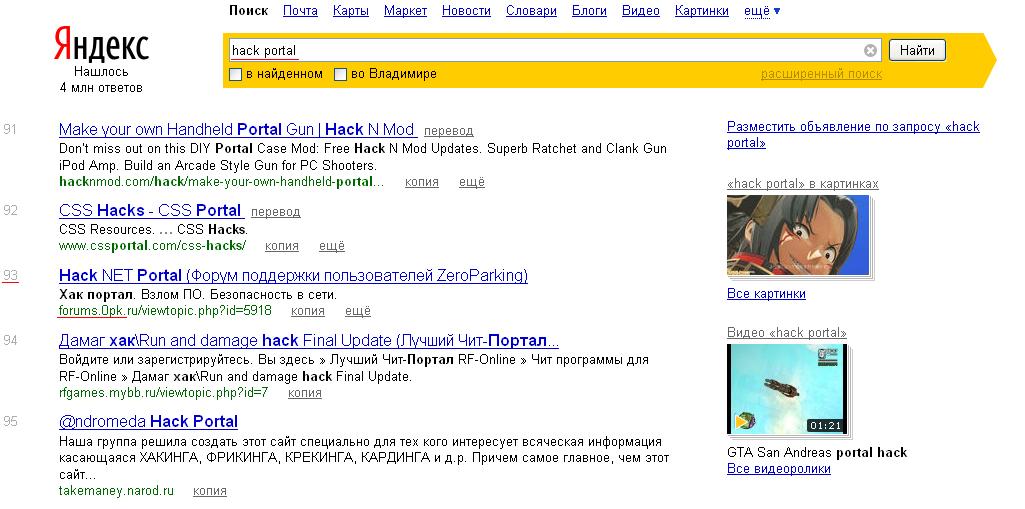
Task: Click 'ещё' for the cssportal.com result
Action: (x=331, y=246)
